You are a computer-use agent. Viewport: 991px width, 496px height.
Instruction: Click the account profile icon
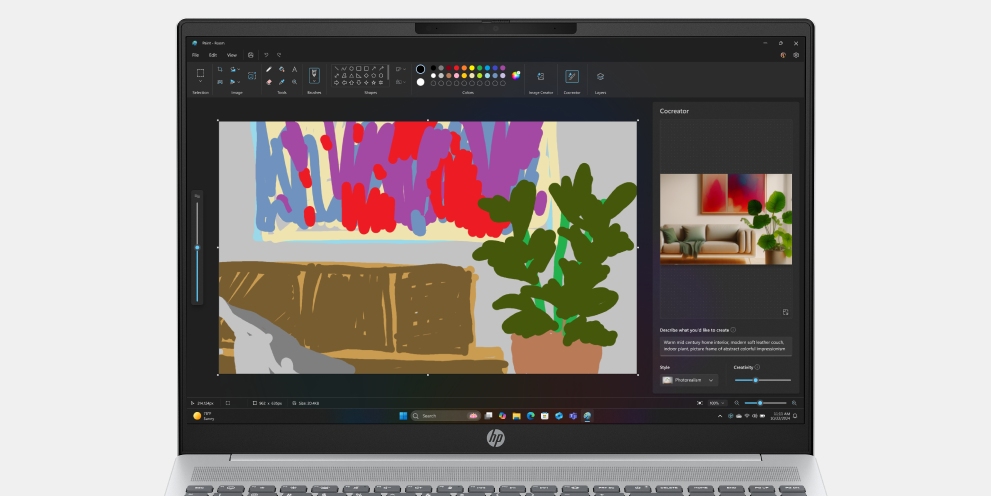783,55
